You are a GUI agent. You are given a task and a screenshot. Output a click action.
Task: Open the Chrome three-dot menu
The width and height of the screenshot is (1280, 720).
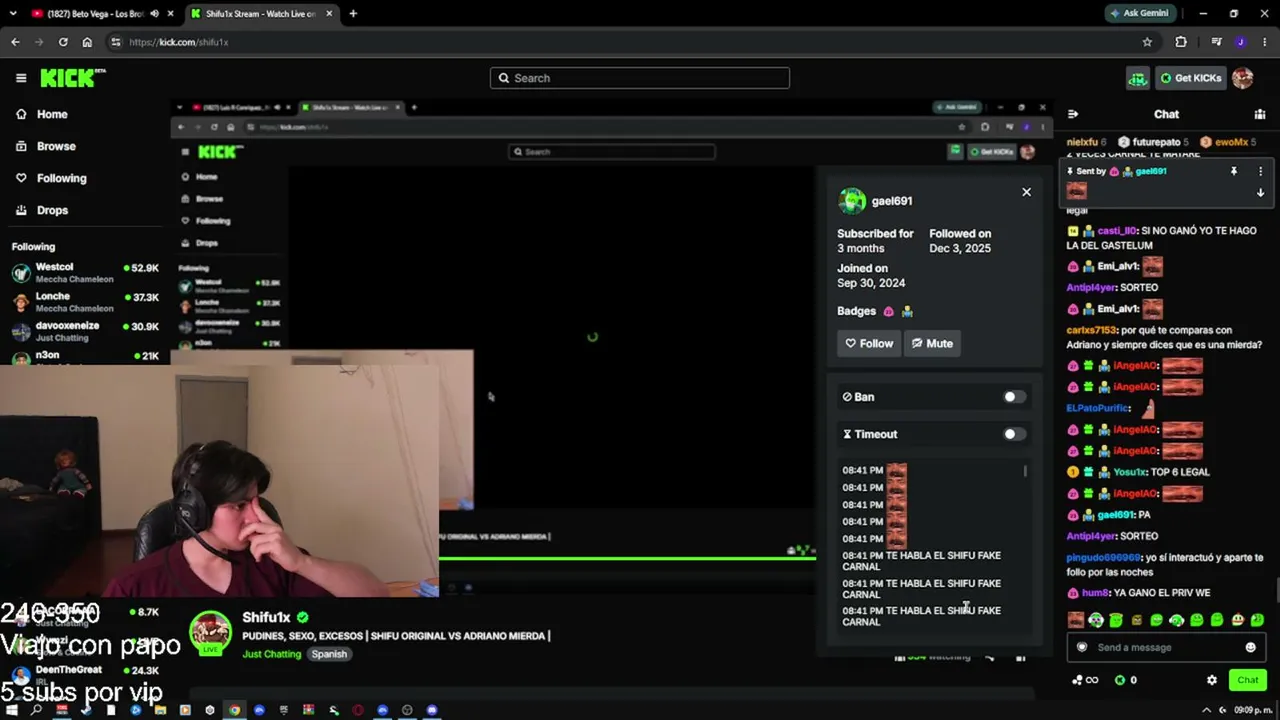click(x=1264, y=42)
